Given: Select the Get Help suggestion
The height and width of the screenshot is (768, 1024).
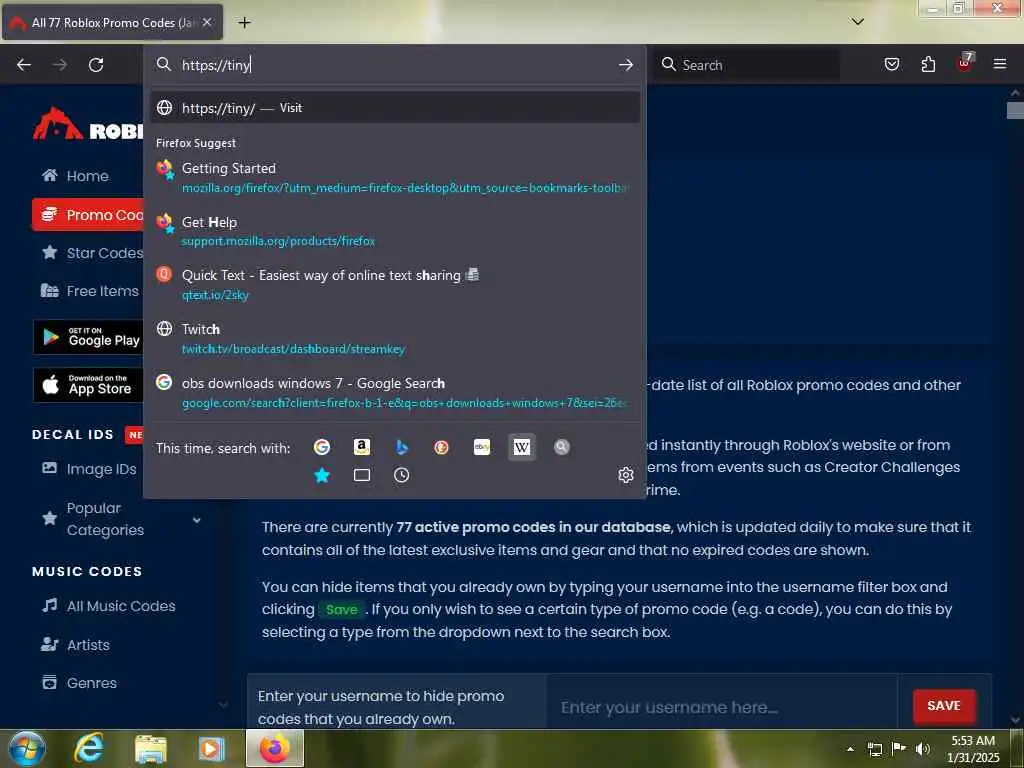Looking at the screenshot, I should pos(395,231).
